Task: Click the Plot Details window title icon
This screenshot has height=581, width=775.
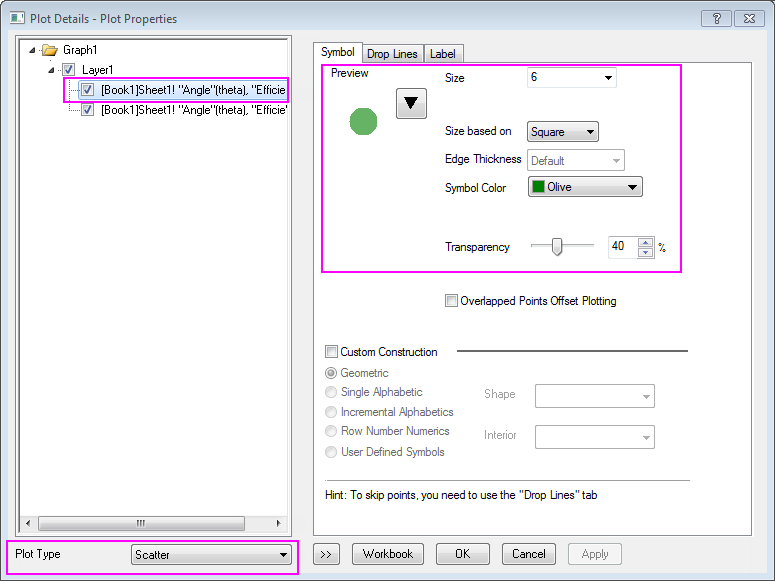Action: click(x=17, y=18)
